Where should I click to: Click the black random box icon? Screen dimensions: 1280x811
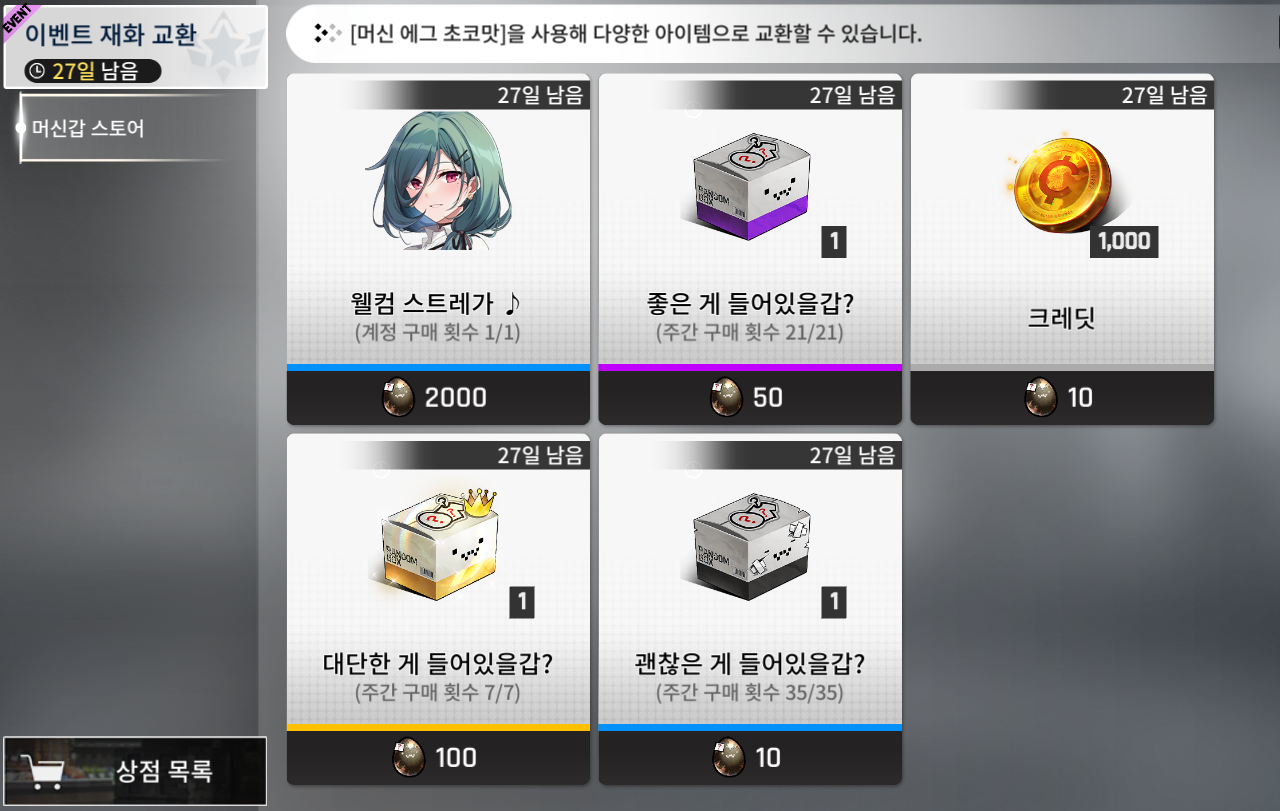click(752, 545)
